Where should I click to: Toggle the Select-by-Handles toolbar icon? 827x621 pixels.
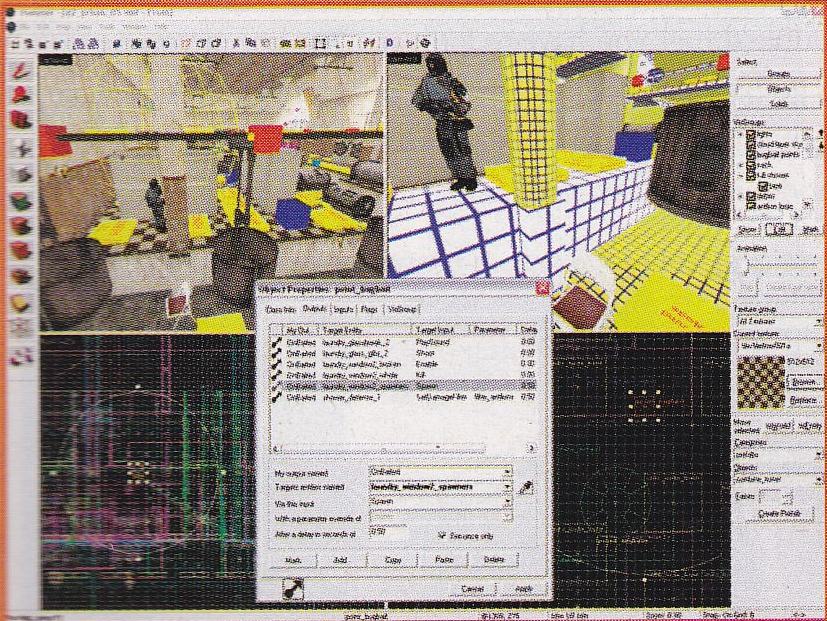coord(320,44)
